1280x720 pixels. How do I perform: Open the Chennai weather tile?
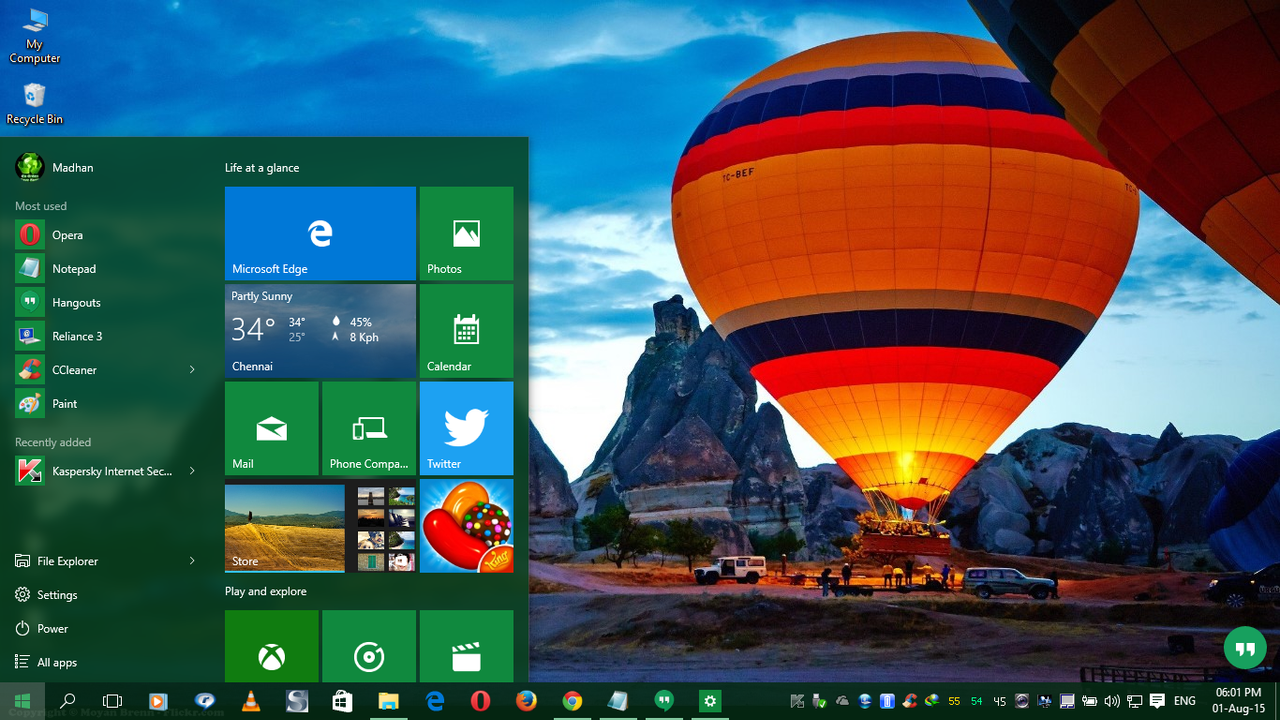click(320, 331)
